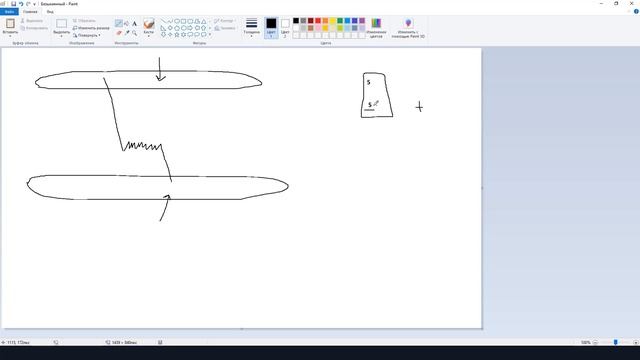The height and width of the screenshot is (360, 640).
Task: Click the Redo arrow in the title bar
Action: (x=28, y=4)
